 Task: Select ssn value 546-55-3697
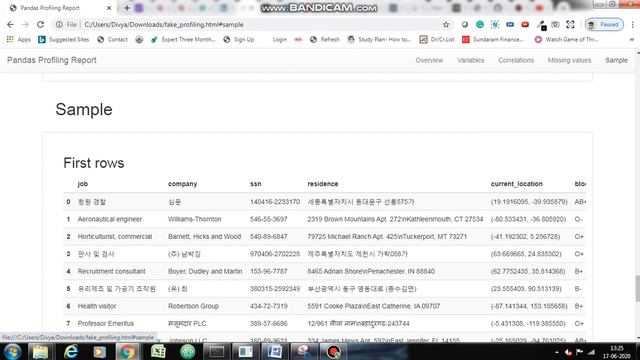pyautogui.click(x=269, y=219)
